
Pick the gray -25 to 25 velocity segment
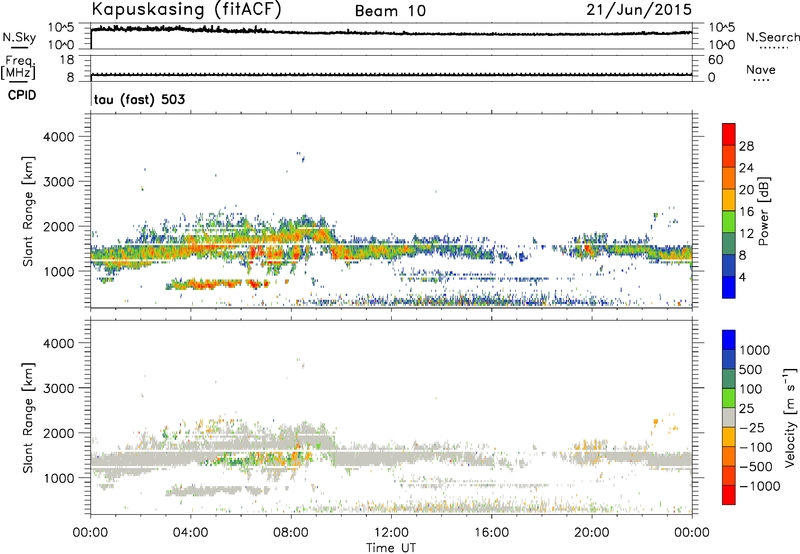click(729, 417)
